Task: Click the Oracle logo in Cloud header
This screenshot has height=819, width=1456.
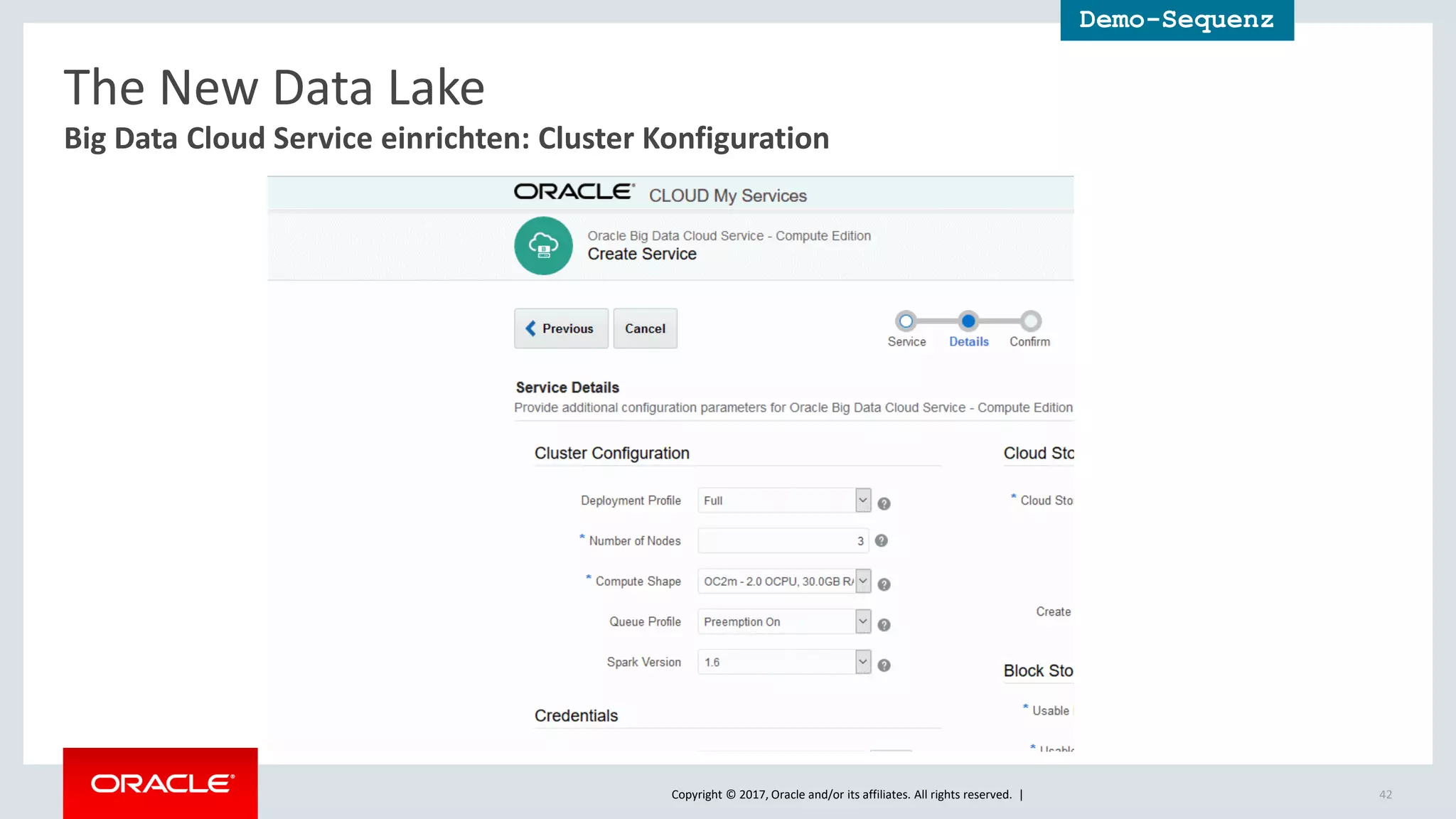Action: (574, 192)
